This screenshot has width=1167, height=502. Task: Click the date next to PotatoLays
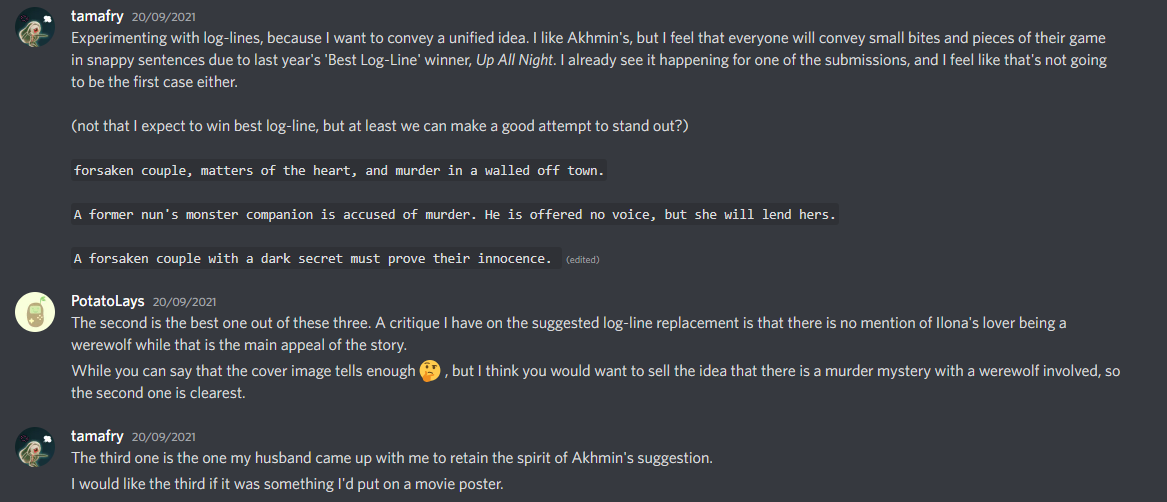coord(184,301)
